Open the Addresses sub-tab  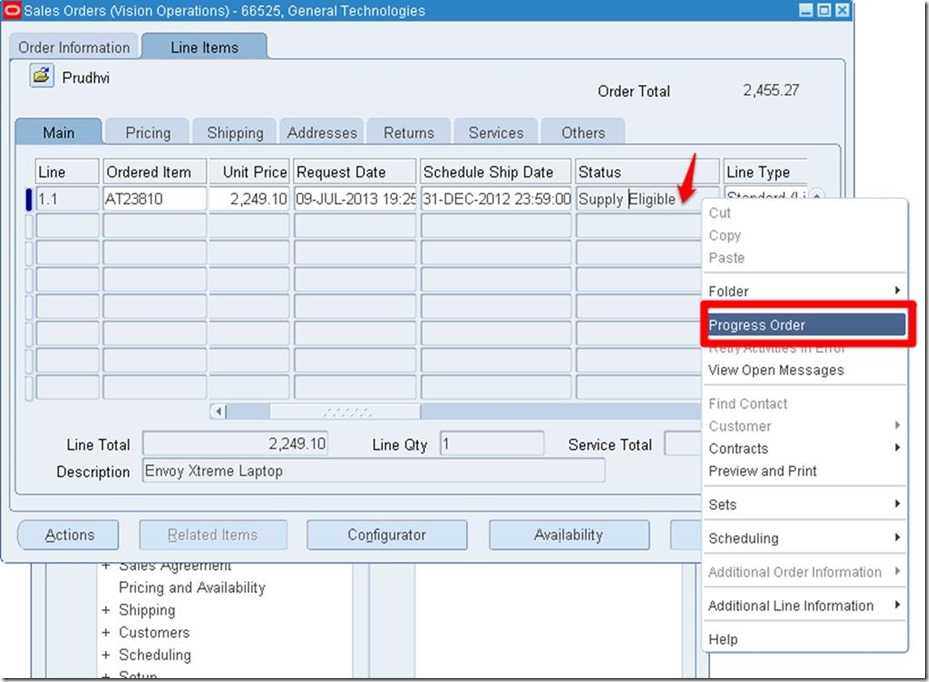click(322, 133)
